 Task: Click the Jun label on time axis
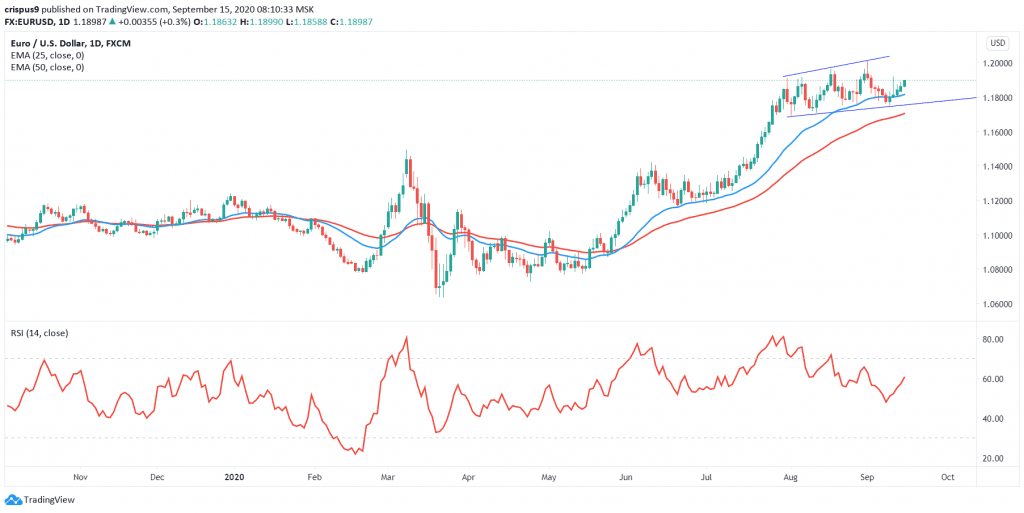[627, 478]
